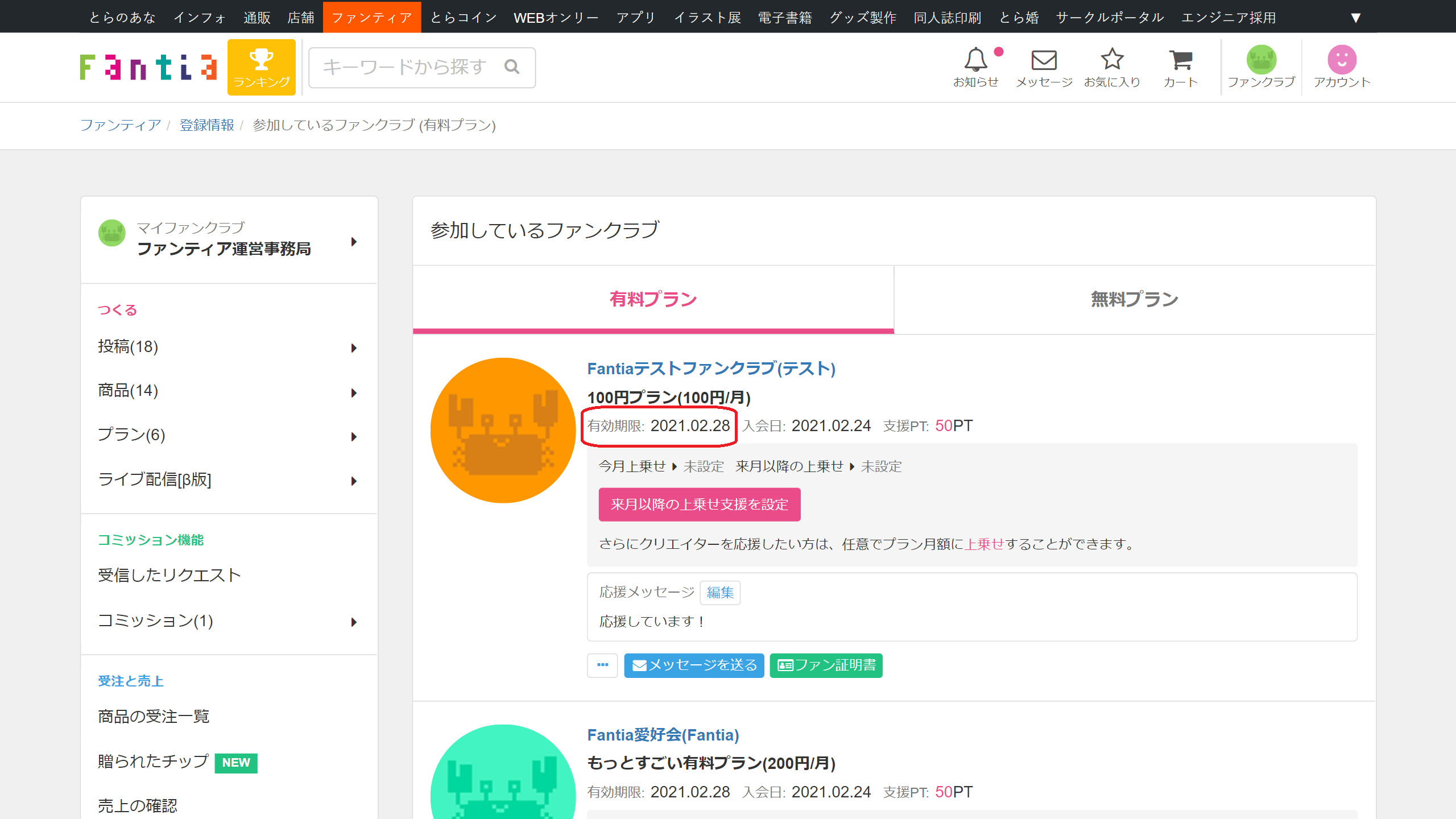Select 電子書籍 in top bar
The width and height of the screenshot is (1456, 819).
[x=785, y=18]
